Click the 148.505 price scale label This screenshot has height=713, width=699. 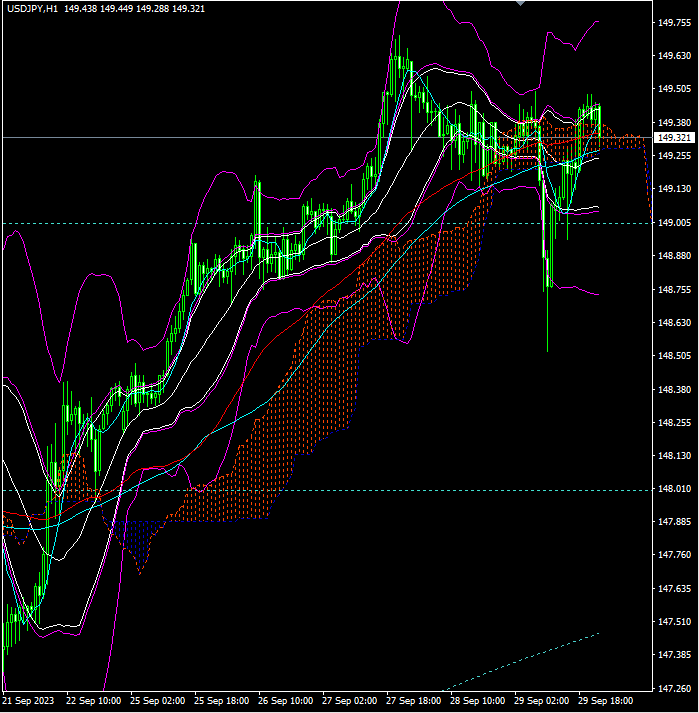pyautogui.click(x=674, y=356)
